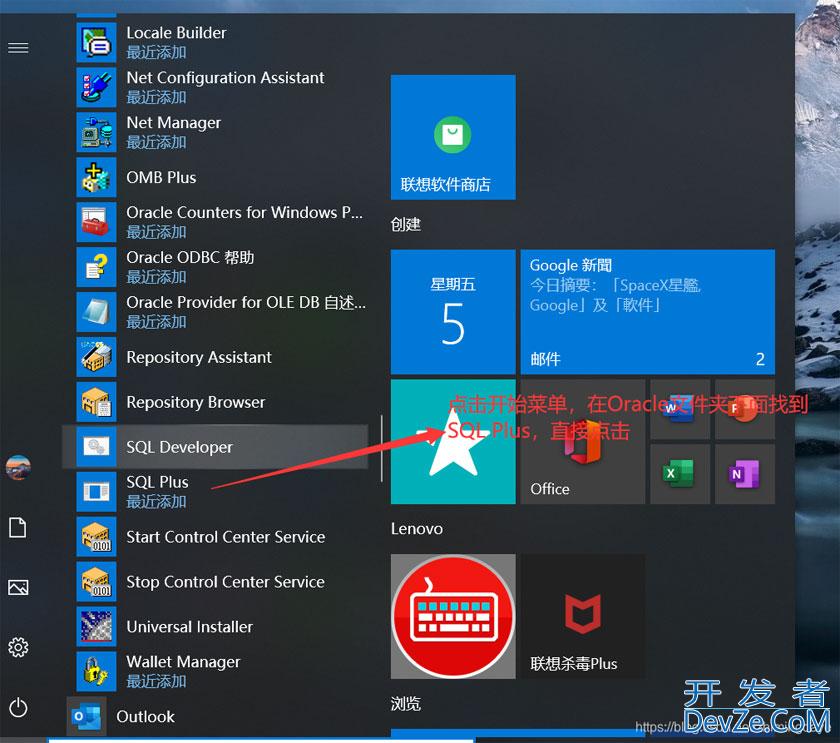Select the Repository Browser entry text
Image resolution: width=840 pixels, height=743 pixels.
(x=196, y=402)
